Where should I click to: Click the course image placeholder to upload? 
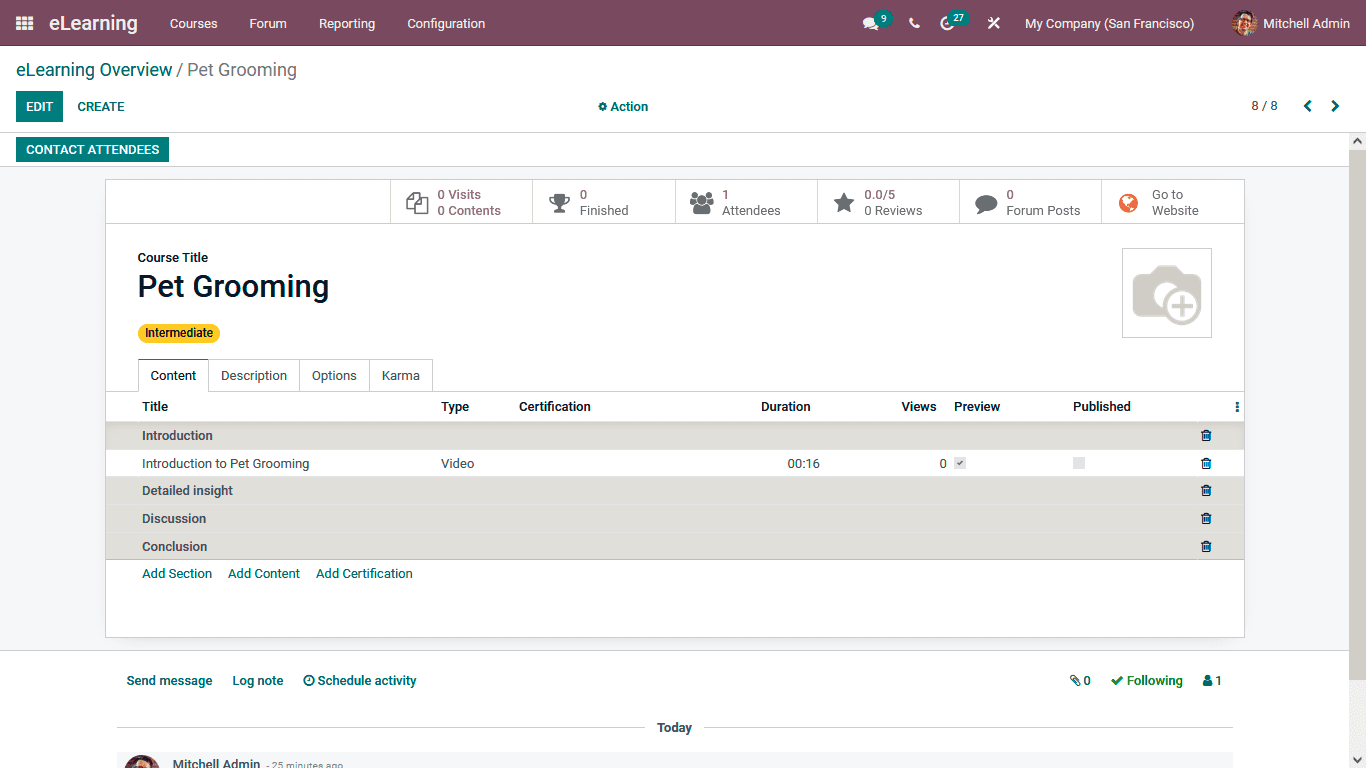pos(1166,292)
